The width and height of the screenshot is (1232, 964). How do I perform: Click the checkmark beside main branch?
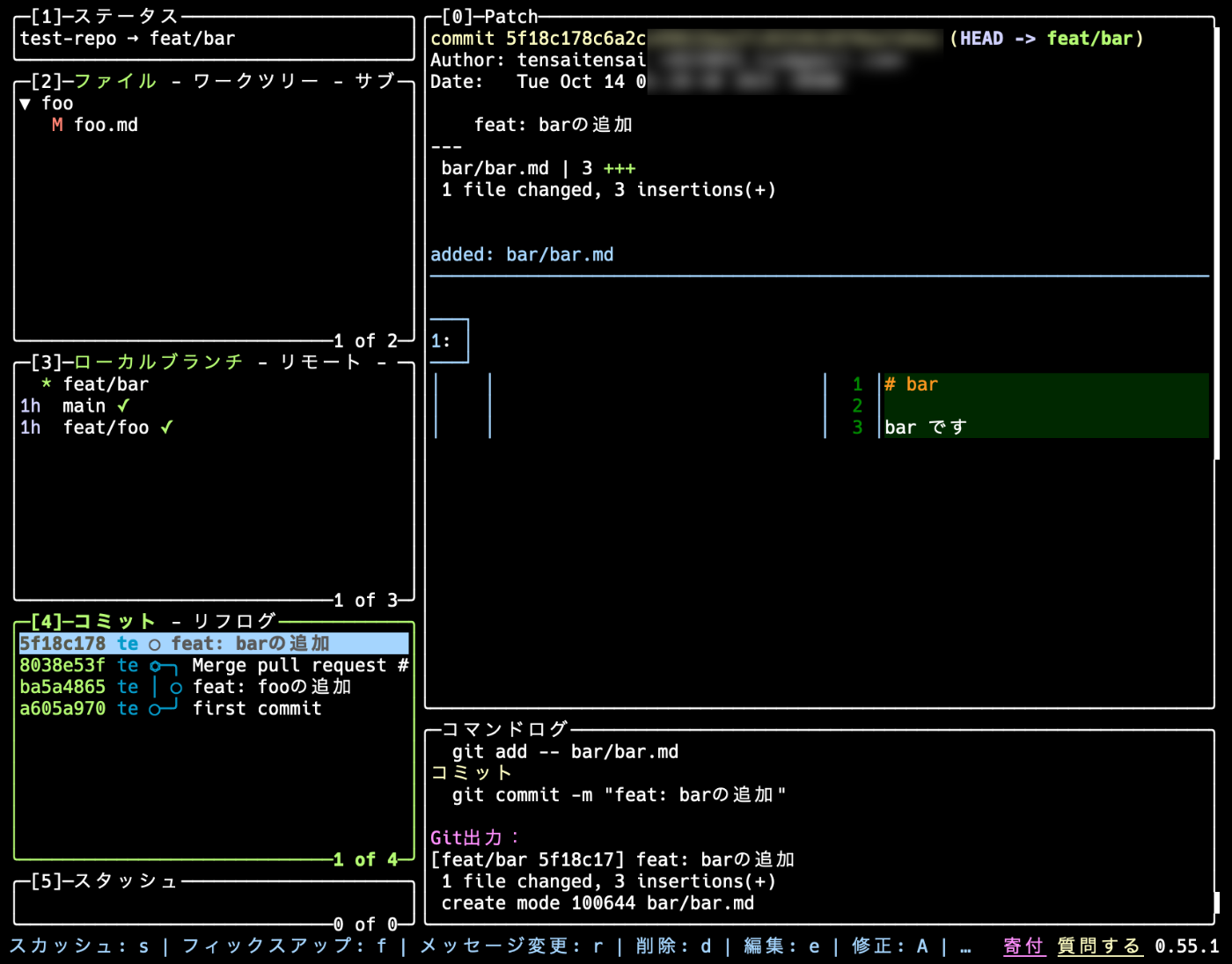click(x=123, y=405)
